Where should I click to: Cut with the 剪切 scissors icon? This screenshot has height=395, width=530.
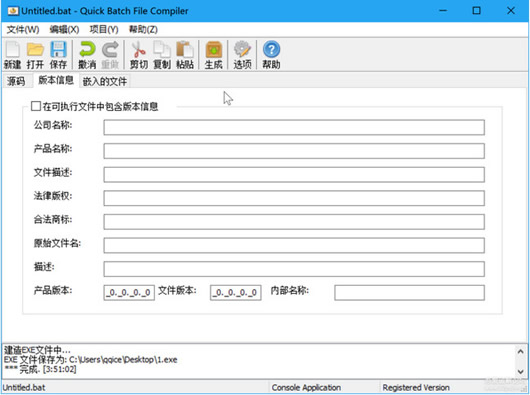(x=139, y=55)
